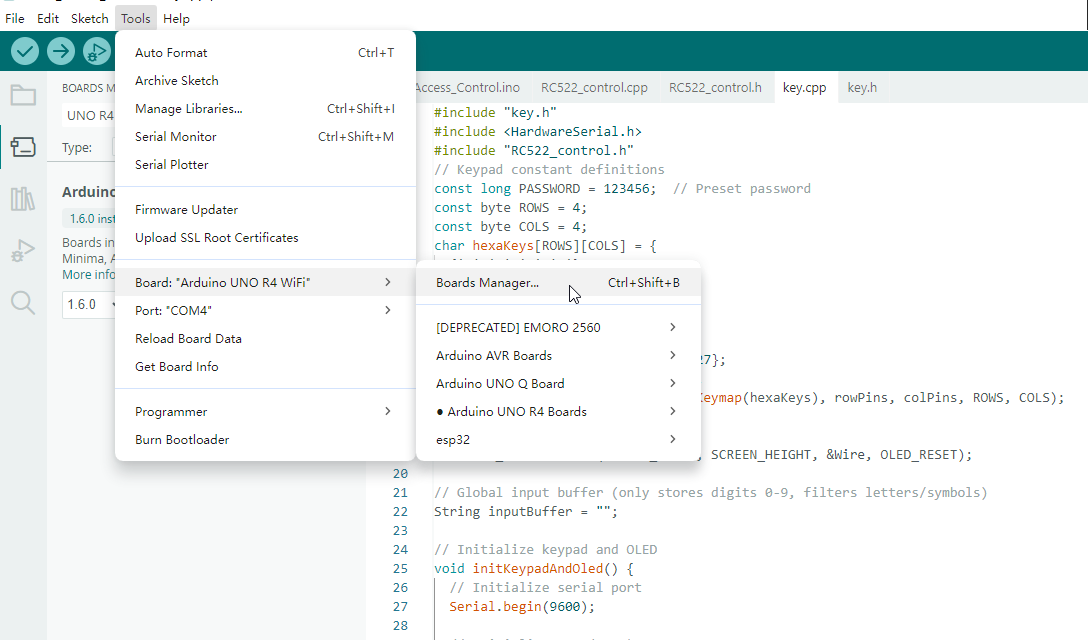
Task: Expand the Arduino AVR Boards group
Action: pyautogui.click(x=558, y=355)
